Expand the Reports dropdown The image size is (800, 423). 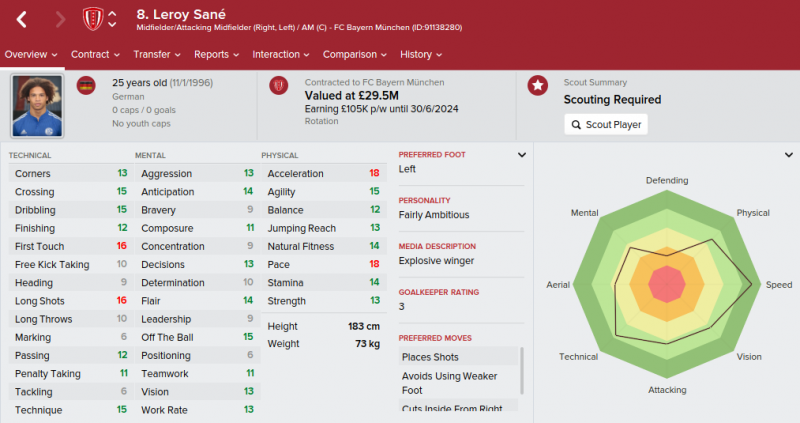(216, 55)
